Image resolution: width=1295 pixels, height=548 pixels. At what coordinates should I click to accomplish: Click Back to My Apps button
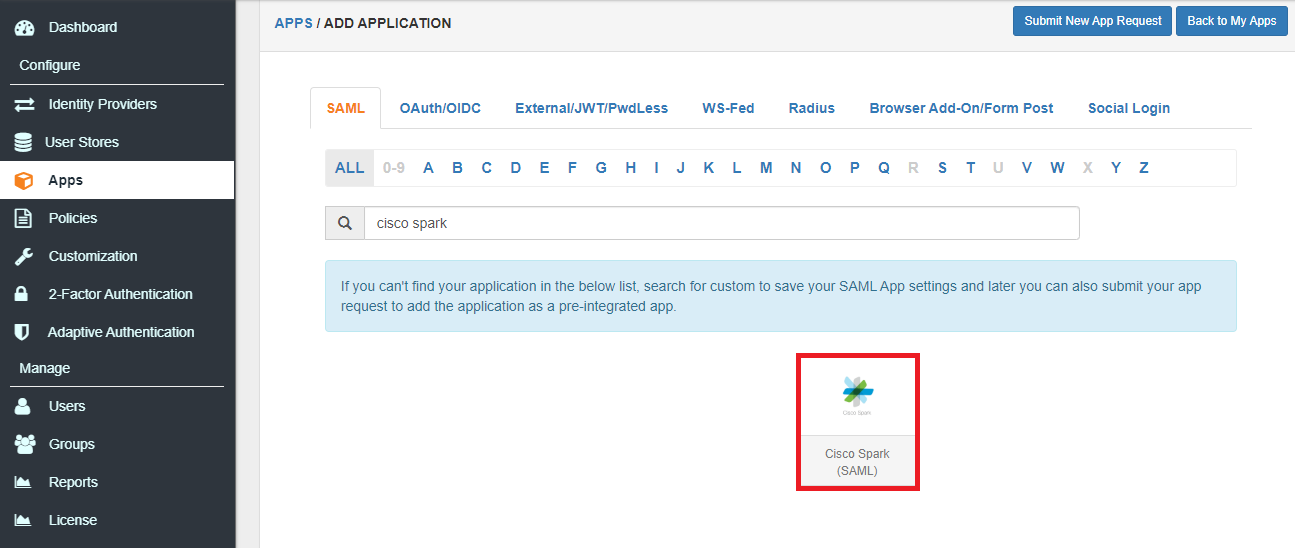(x=1231, y=21)
